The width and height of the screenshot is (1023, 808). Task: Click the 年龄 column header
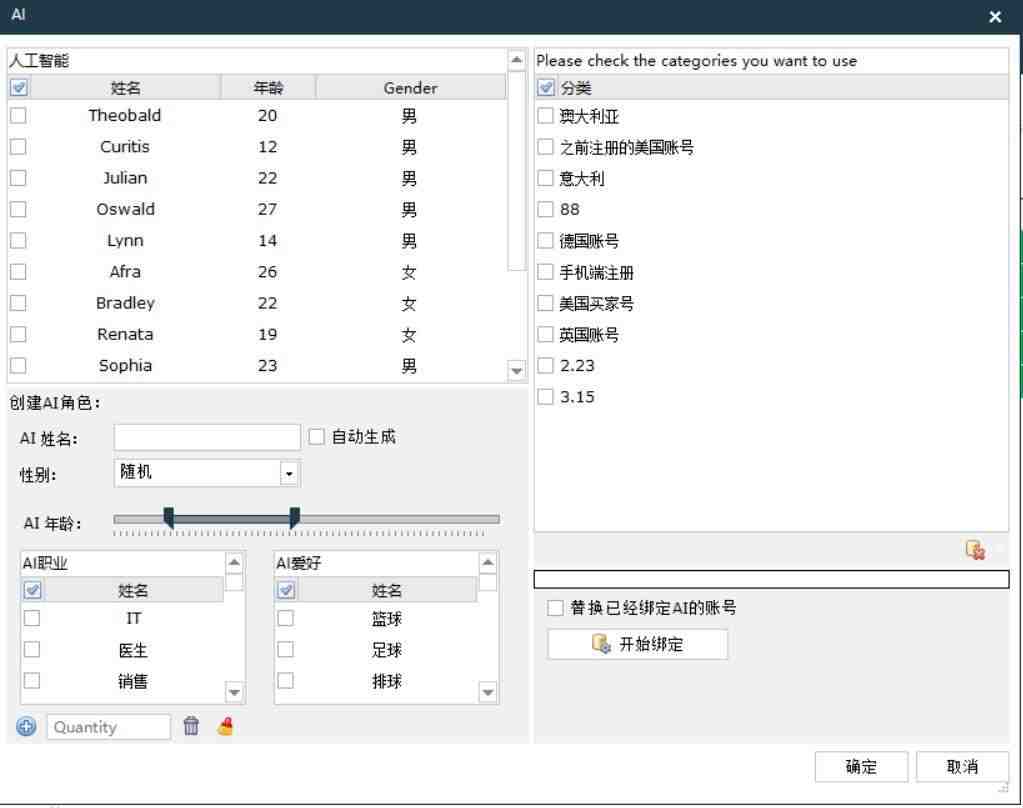[268, 87]
